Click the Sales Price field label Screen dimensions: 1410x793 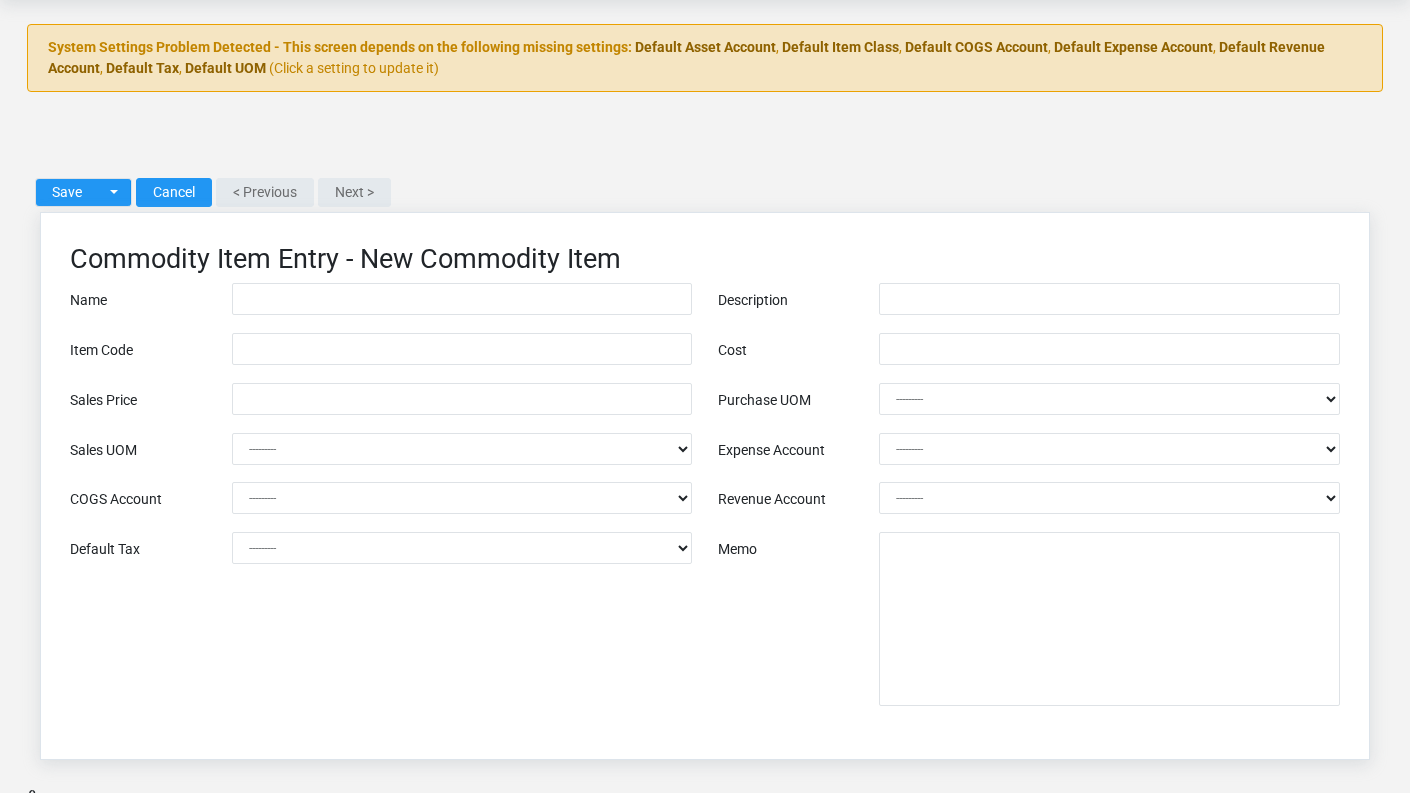103,400
